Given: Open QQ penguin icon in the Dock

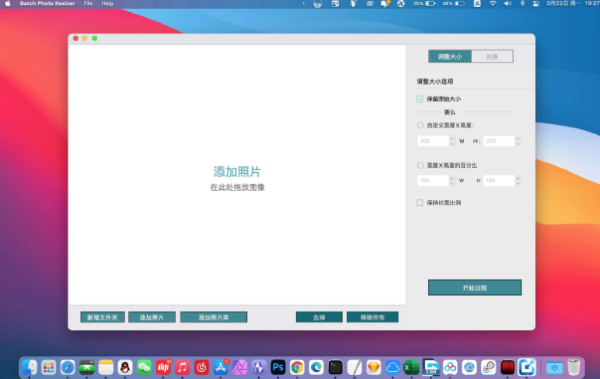Looking at the screenshot, I should click(125, 368).
